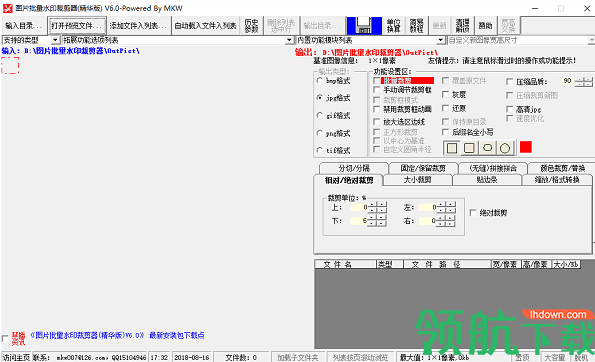Switch to the 大小裁剪 tab
Image resolution: width=595 pixels, height=362 pixels.
(x=417, y=180)
